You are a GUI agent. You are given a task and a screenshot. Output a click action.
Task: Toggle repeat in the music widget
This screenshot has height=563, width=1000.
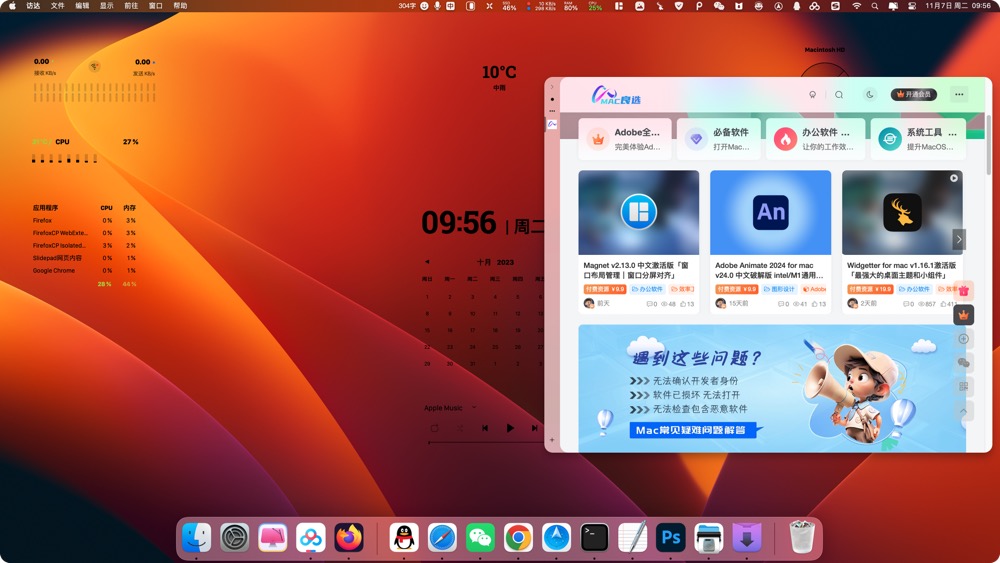[x=434, y=428]
